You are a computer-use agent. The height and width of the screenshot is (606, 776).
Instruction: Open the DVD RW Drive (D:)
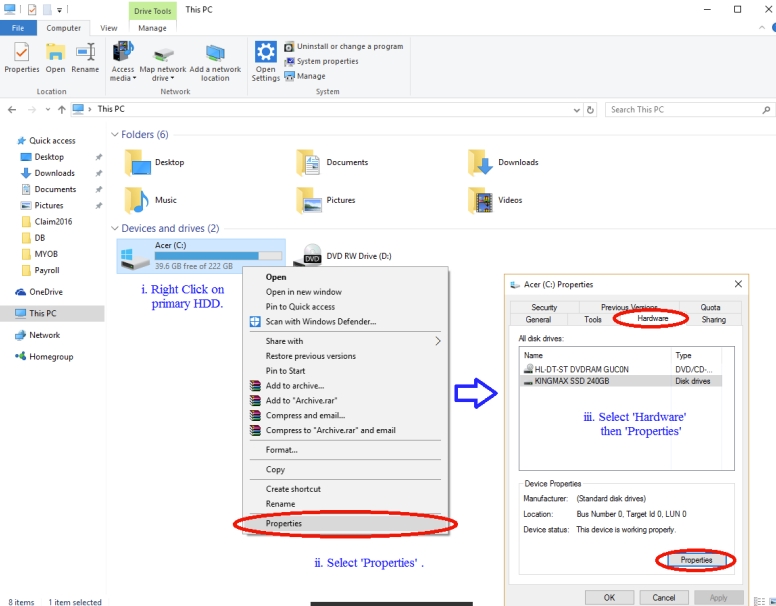coord(313,257)
